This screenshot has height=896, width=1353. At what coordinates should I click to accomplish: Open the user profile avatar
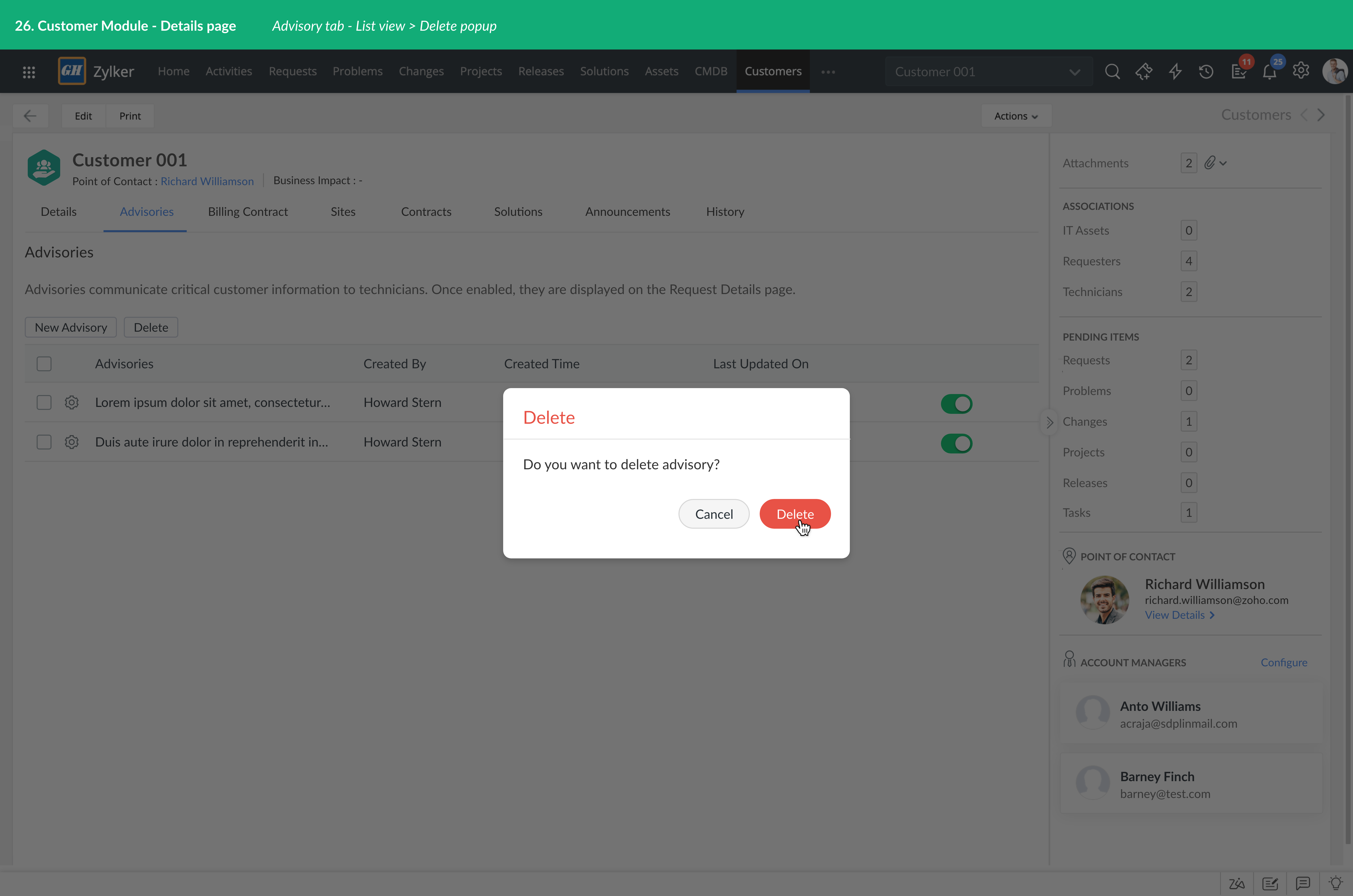(1335, 72)
